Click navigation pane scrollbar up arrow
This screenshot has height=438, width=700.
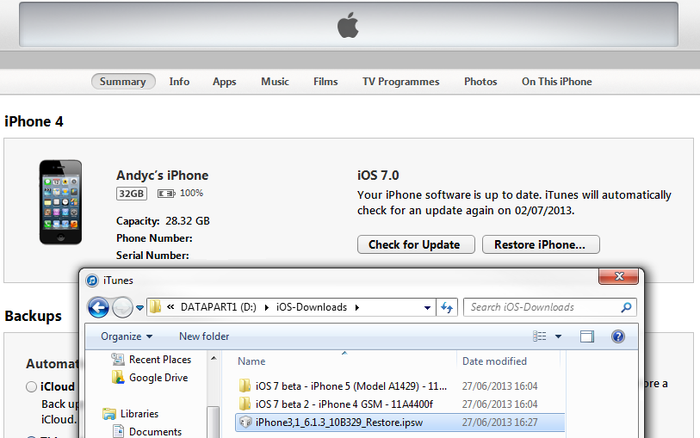click(x=214, y=358)
